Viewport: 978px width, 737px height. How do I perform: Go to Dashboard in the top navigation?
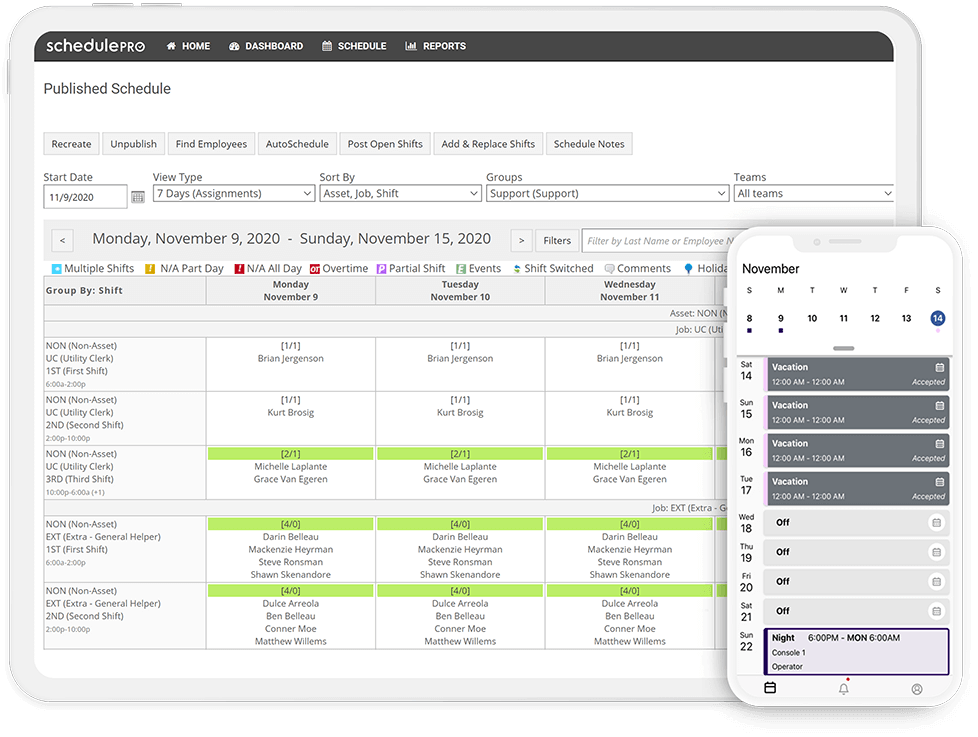coord(265,46)
